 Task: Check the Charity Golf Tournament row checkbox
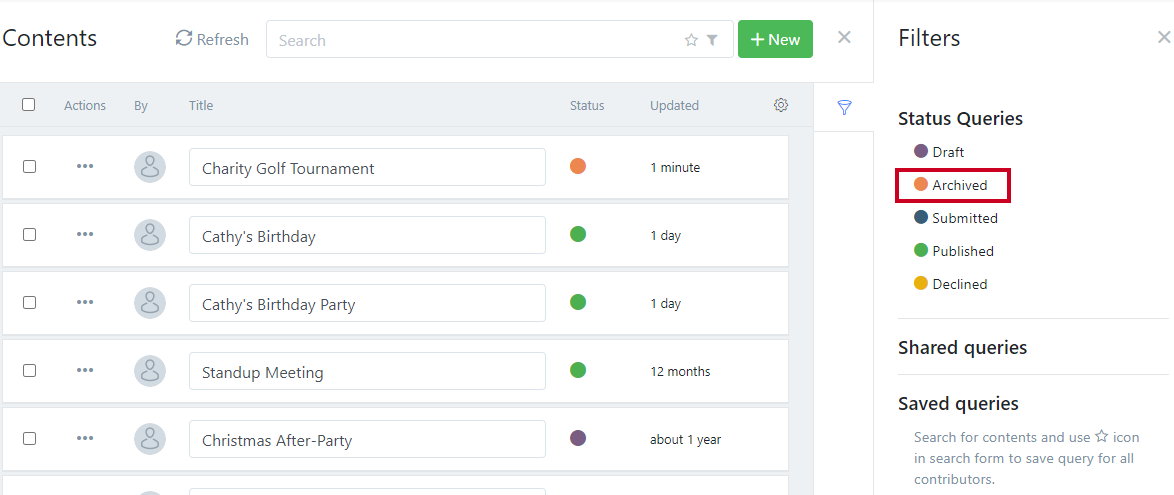29,166
